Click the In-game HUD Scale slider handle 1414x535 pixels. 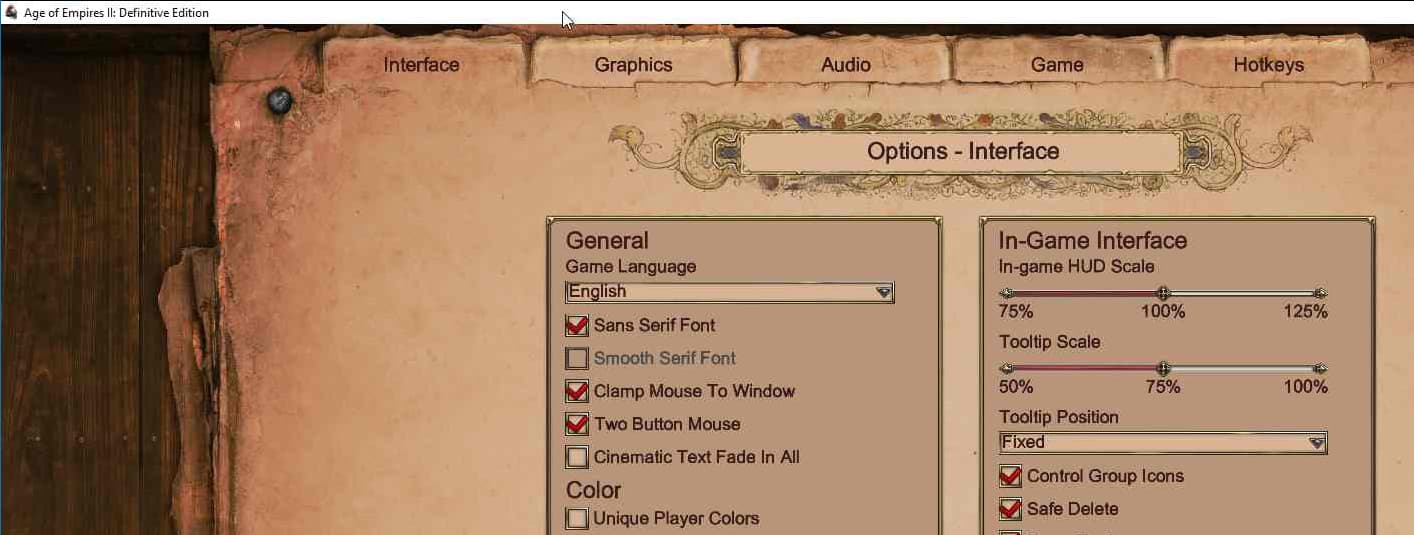(x=1163, y=293)
